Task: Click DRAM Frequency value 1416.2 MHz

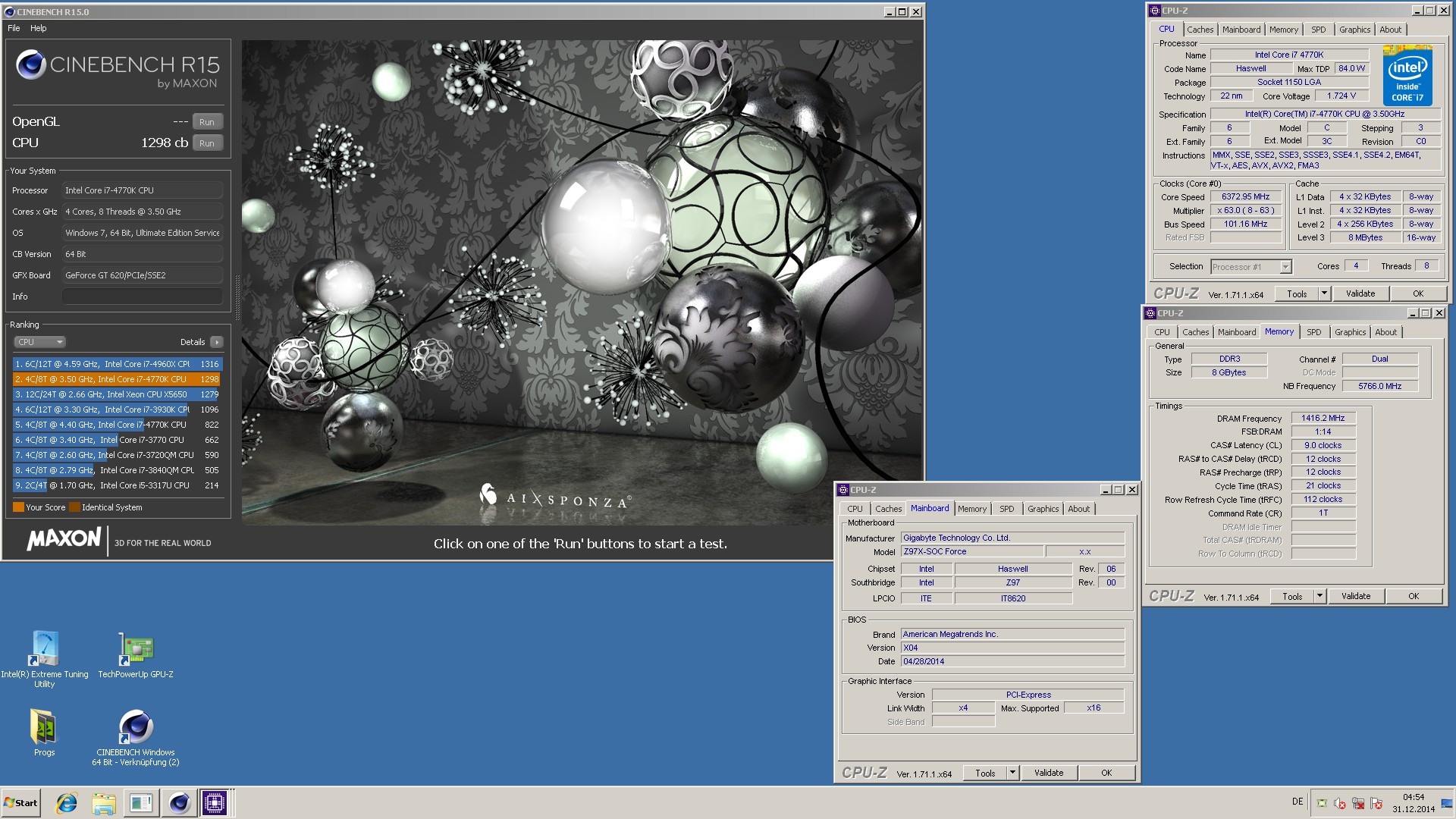Action: pos(1323,418)
